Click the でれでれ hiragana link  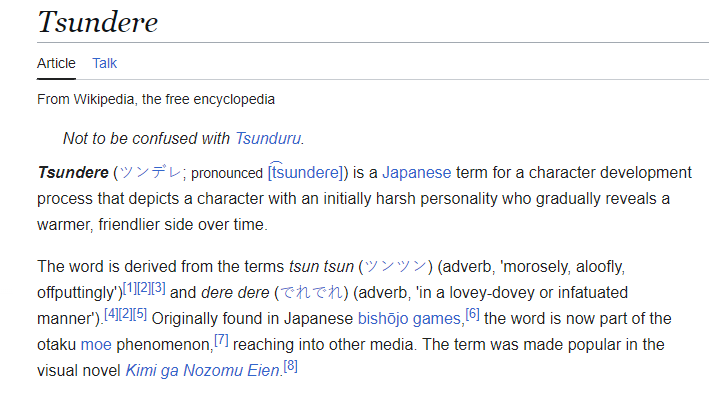coord(312,292)
